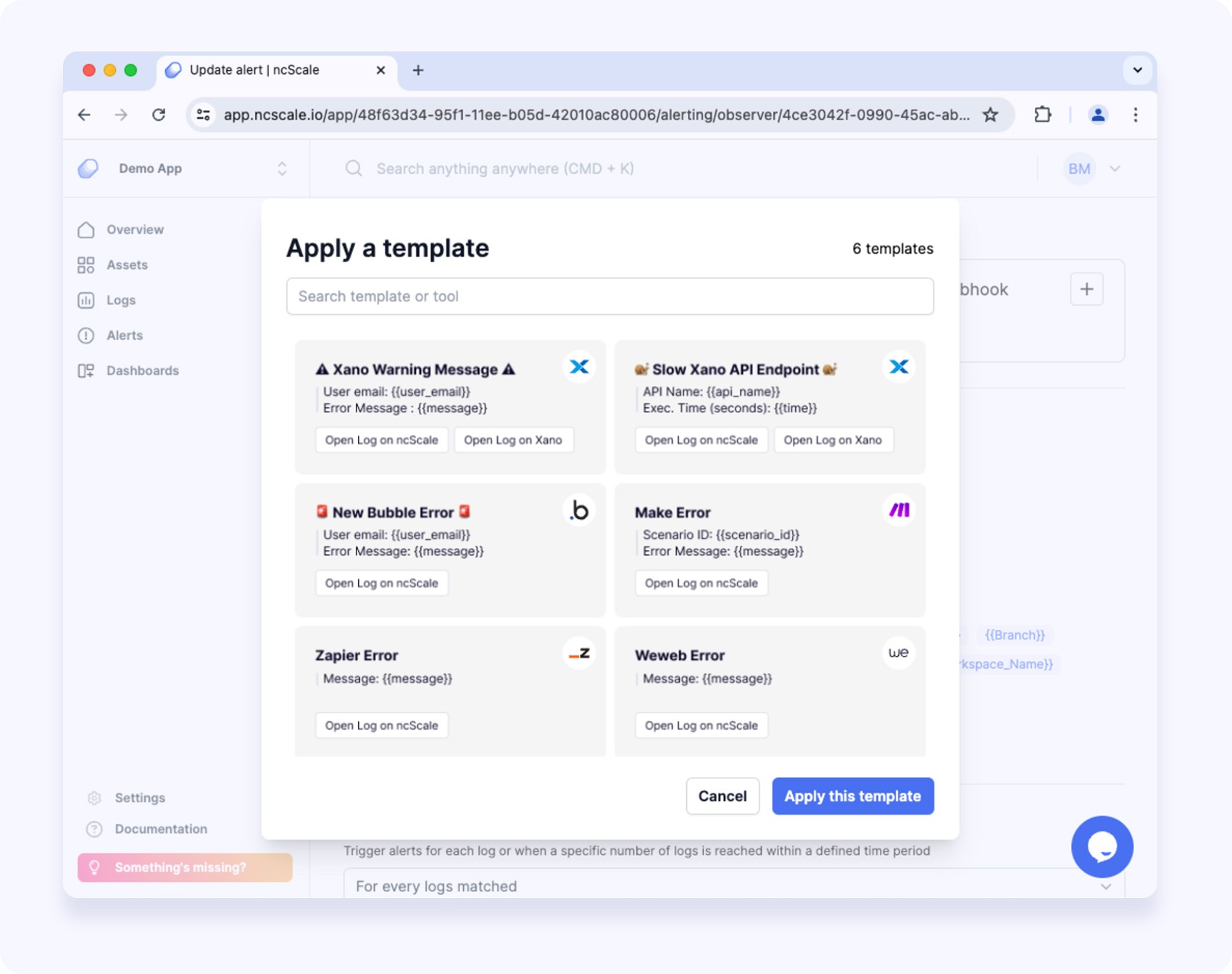Click the Documentation question mark icon
The image size is (1232, 974).
[94, 829]
